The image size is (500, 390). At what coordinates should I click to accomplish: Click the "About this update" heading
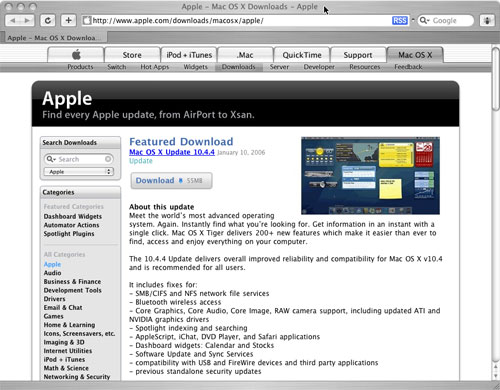[161, 207]
